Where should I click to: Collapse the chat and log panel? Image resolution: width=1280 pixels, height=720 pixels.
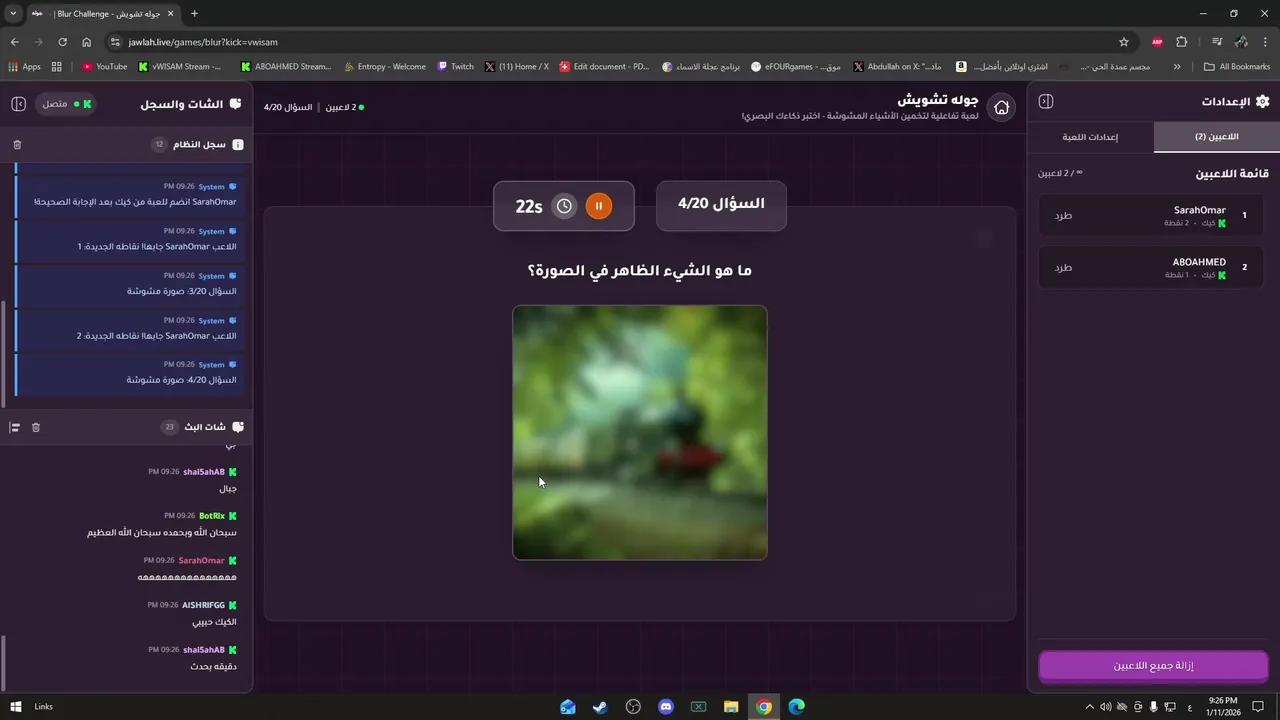19,104
